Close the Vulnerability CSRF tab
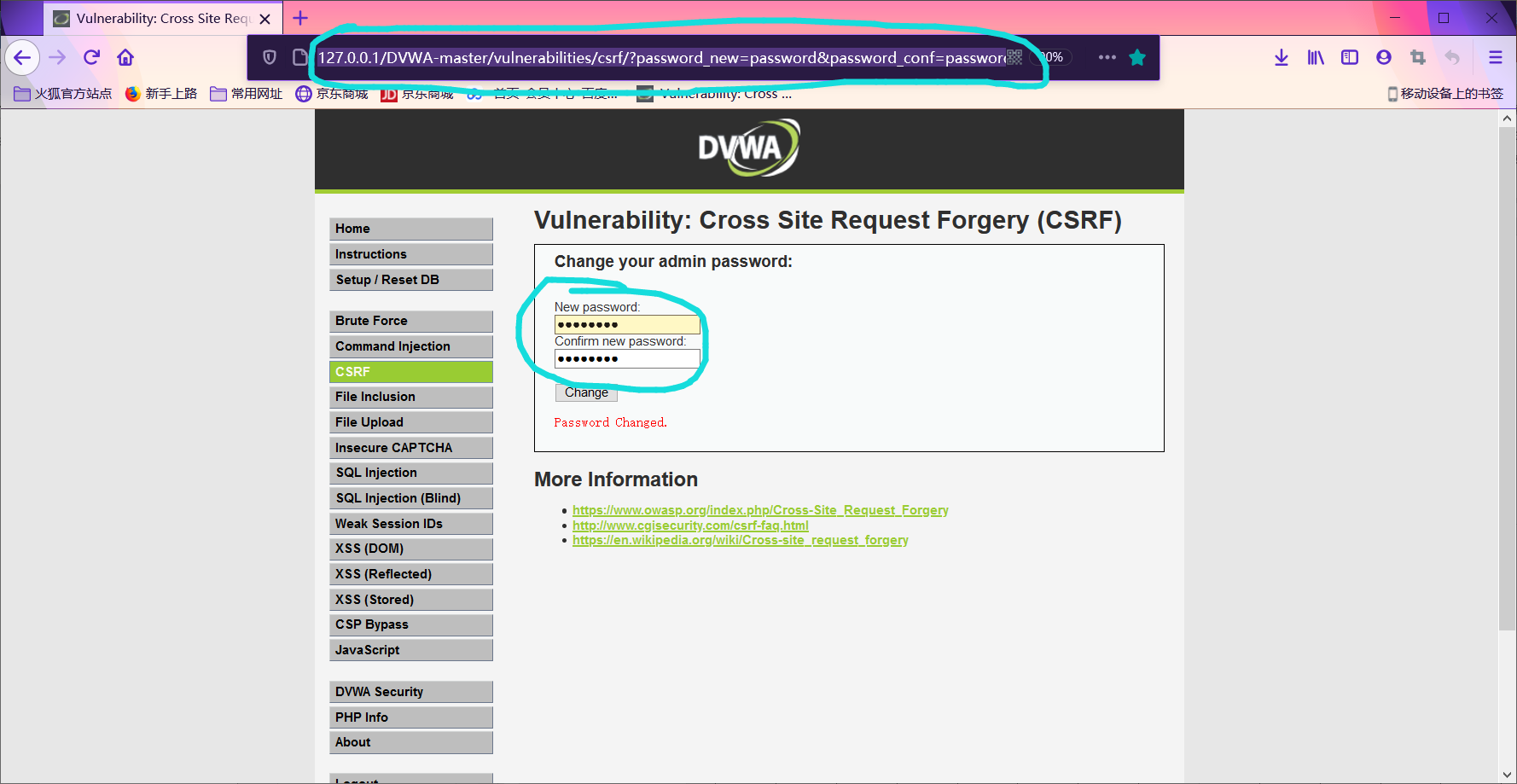 coord(265,19)
